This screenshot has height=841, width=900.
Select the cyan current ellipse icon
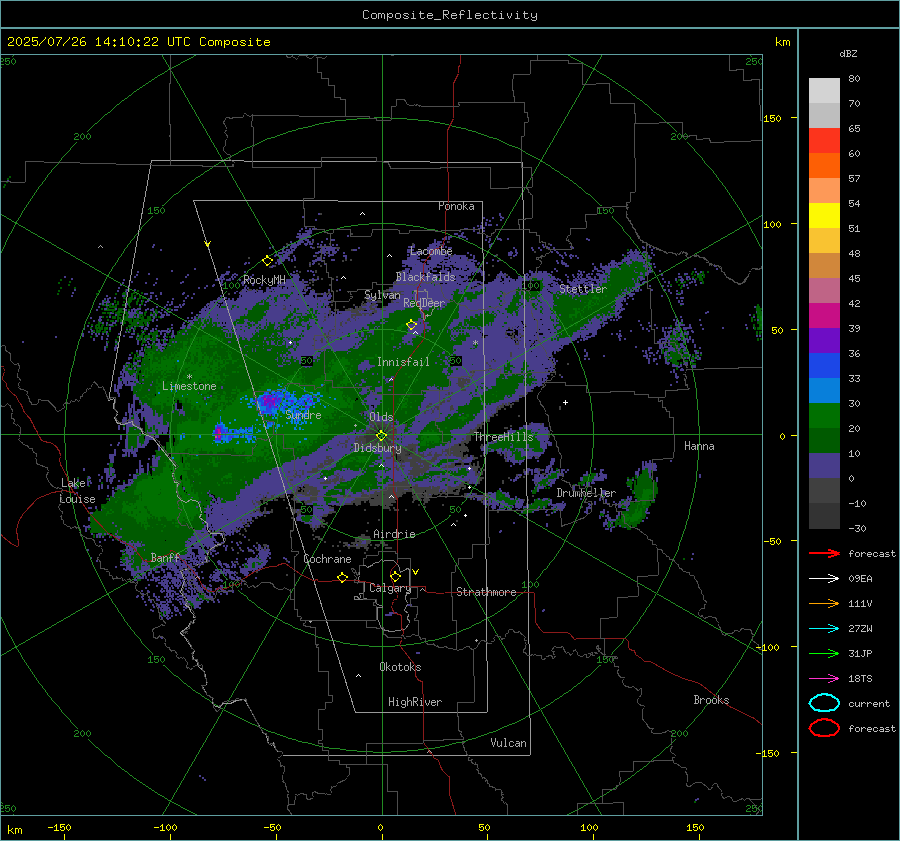(824, 703)
